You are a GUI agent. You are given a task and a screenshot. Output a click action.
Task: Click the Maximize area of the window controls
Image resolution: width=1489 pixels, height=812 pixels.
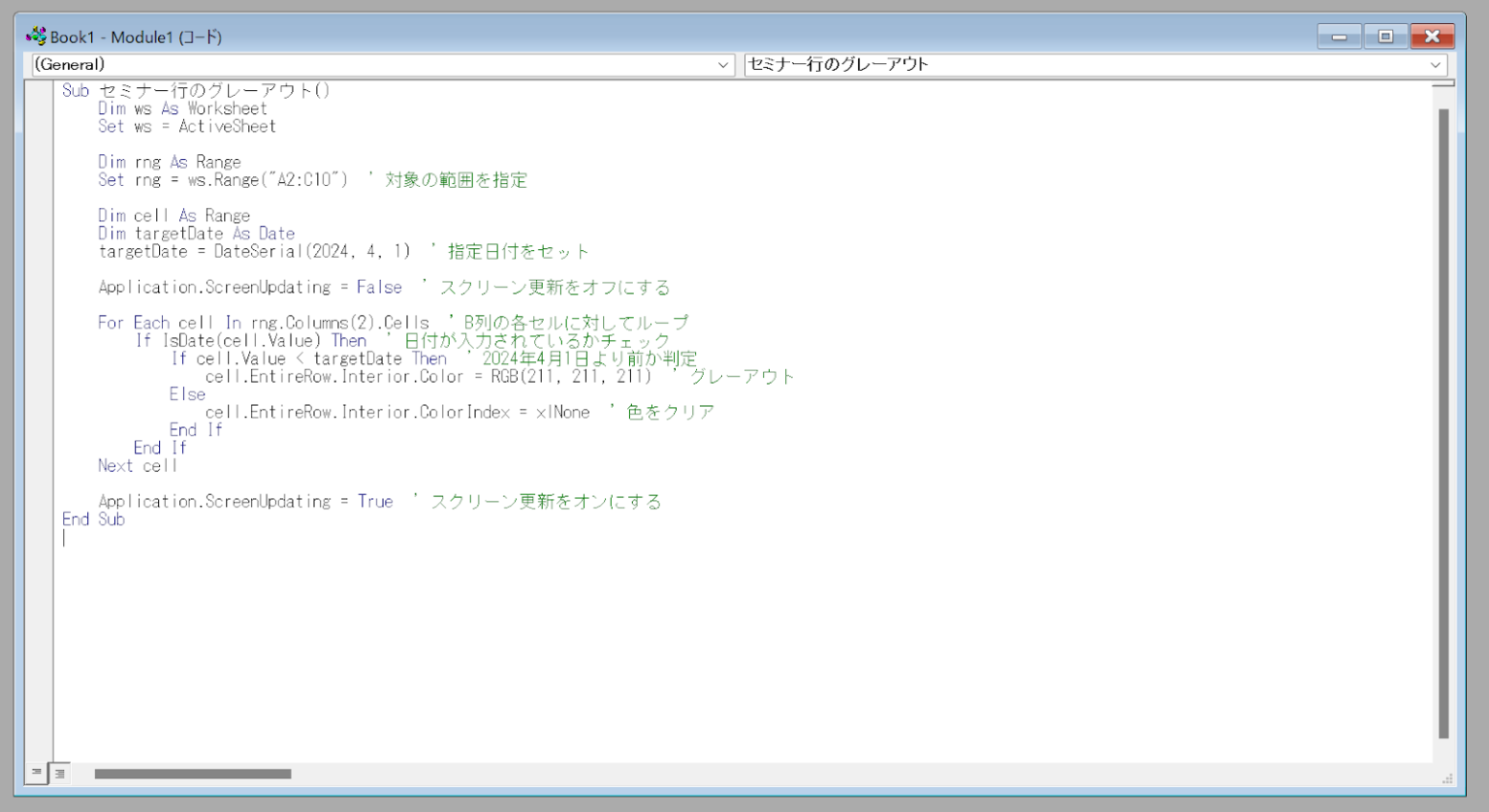tap(1384, 36)
